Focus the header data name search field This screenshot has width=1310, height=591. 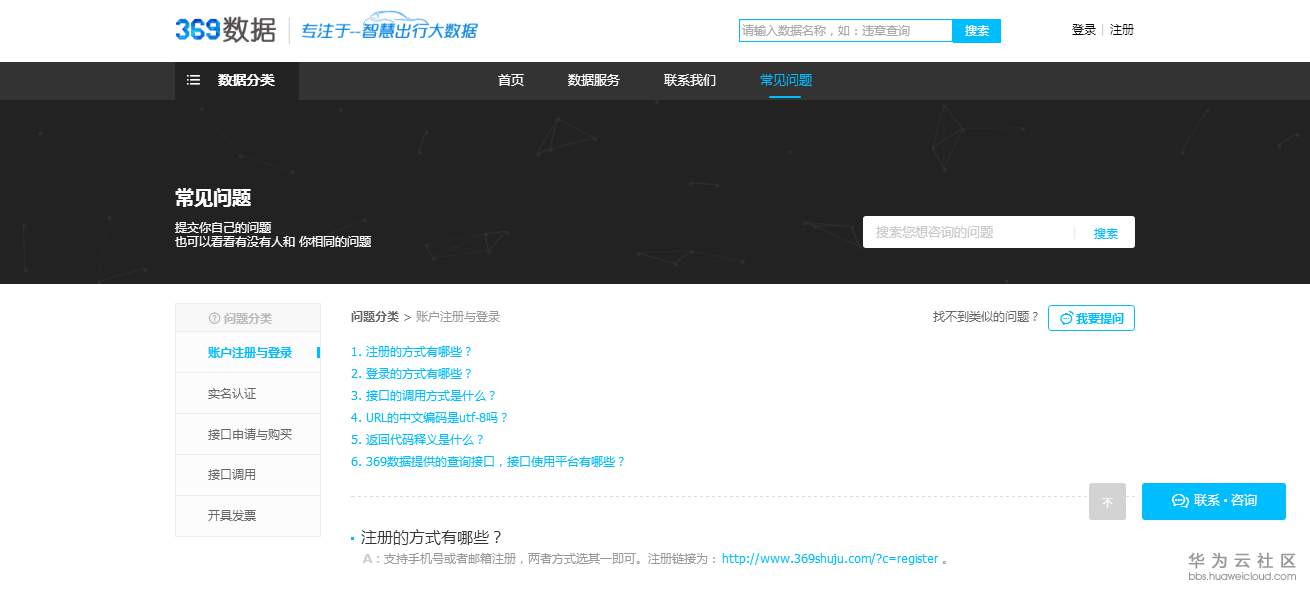click(x=846, y=31)
